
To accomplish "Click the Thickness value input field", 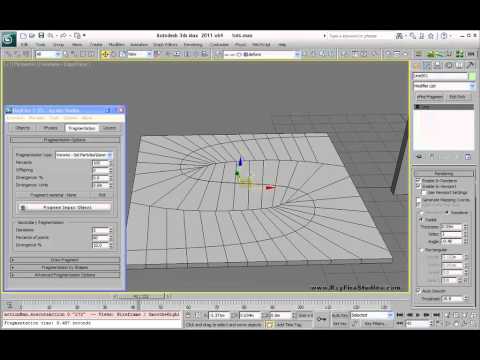I will point(451,227).
